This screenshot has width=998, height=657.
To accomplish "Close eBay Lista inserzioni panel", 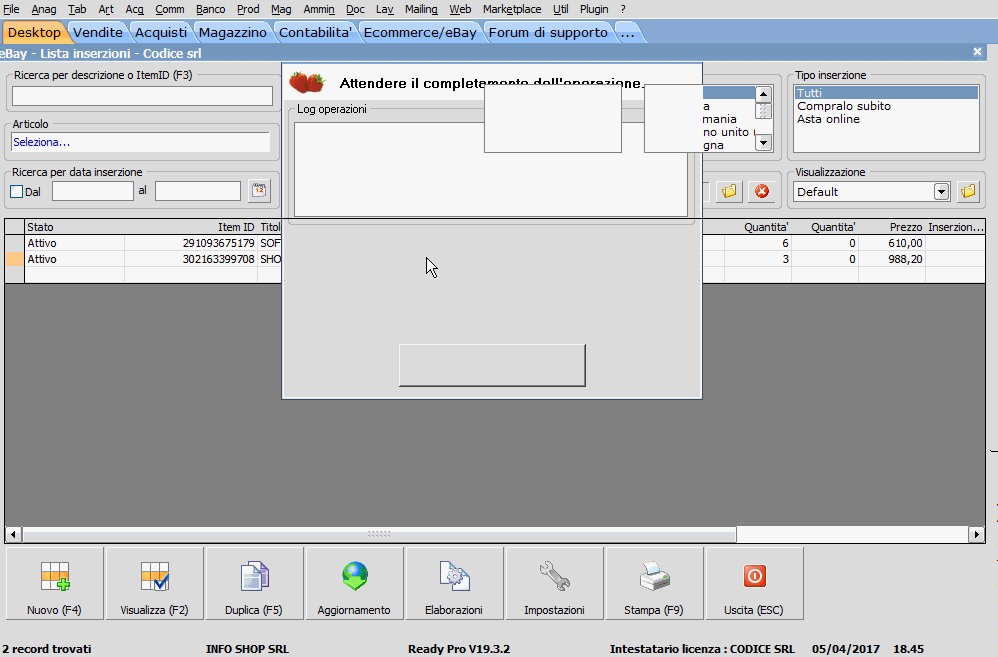I will click(978, 52).
